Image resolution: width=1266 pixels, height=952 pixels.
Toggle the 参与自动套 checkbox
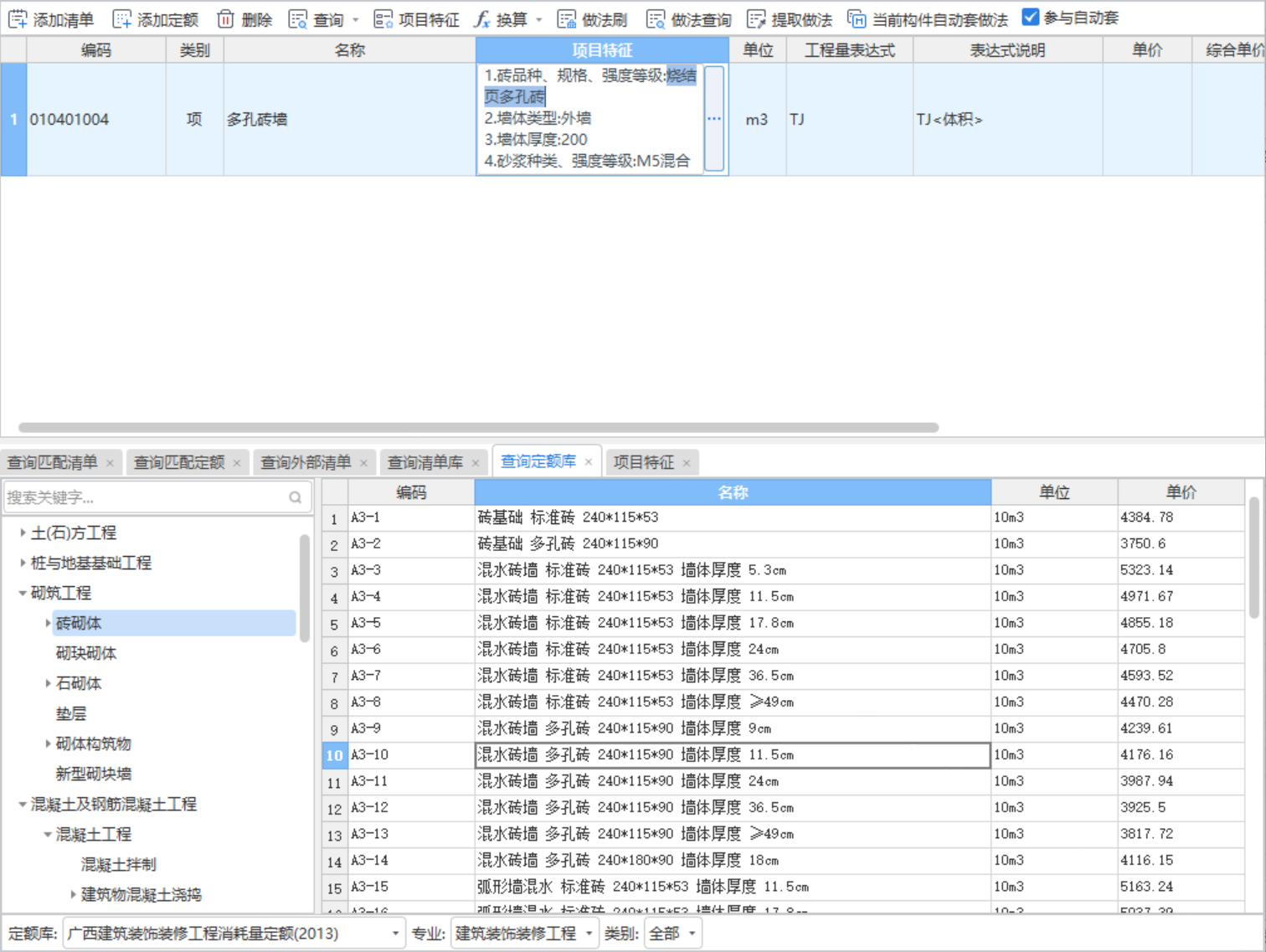pyautogui.click(x=1031, y=18)
